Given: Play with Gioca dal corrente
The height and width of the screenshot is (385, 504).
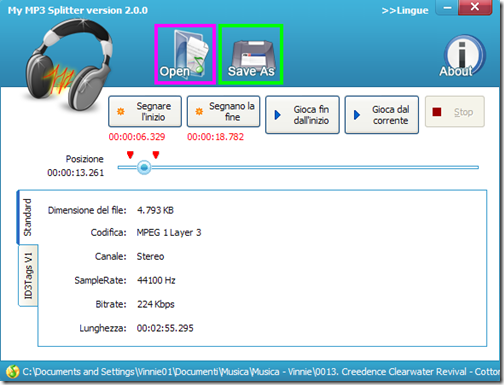Looking at the screenshot, I should click(x=382, y=115).
